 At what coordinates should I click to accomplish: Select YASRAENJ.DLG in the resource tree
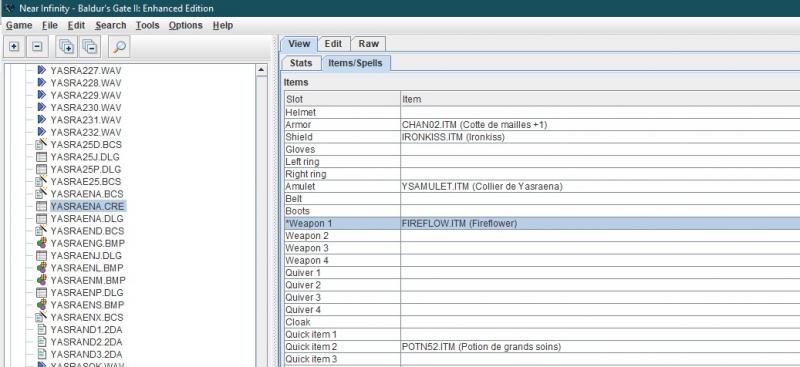pyautogui.click(x=86, y=255)
